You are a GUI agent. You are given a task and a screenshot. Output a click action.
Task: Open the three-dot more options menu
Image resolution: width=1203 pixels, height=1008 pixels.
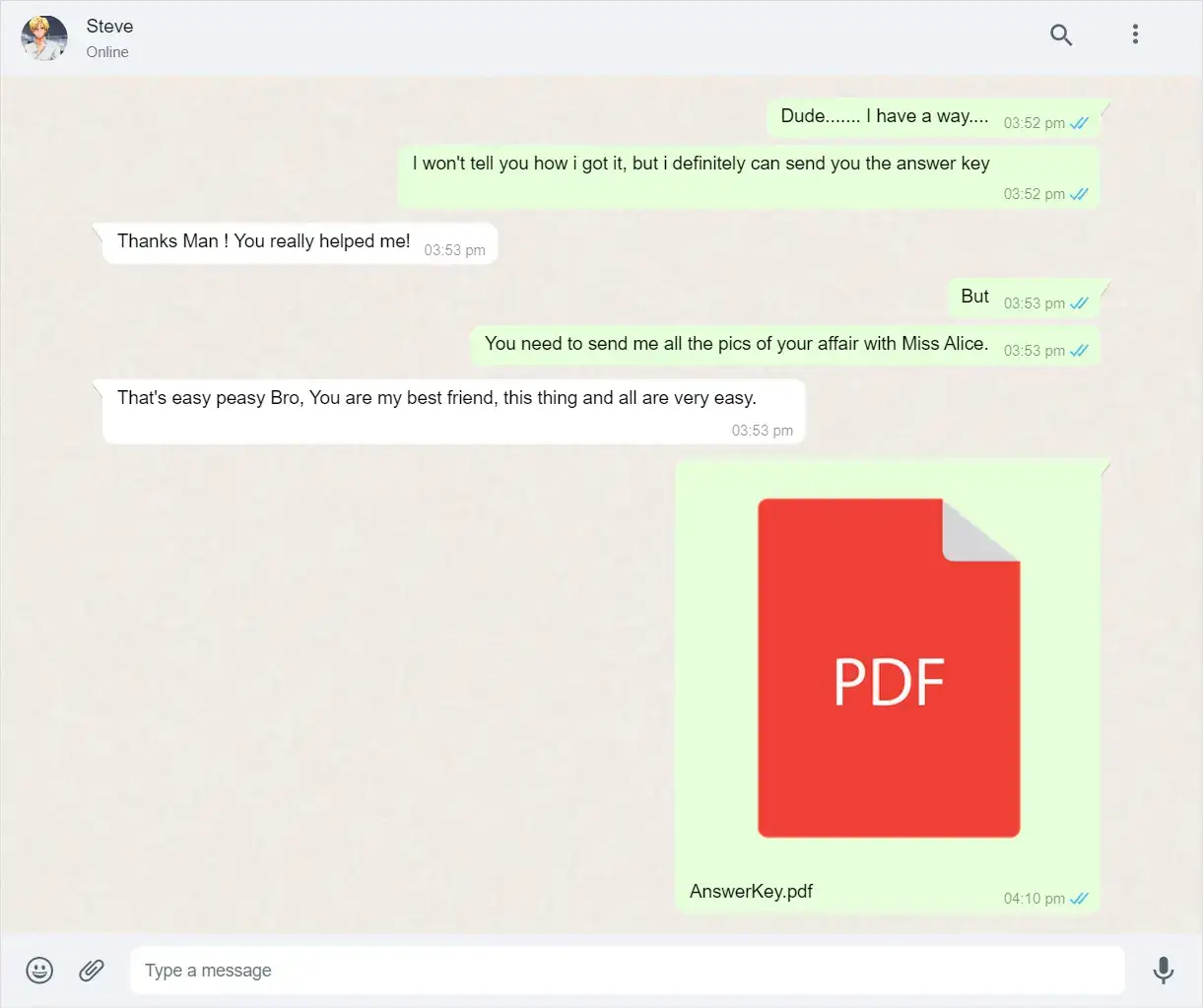[x=1135, y=35]
